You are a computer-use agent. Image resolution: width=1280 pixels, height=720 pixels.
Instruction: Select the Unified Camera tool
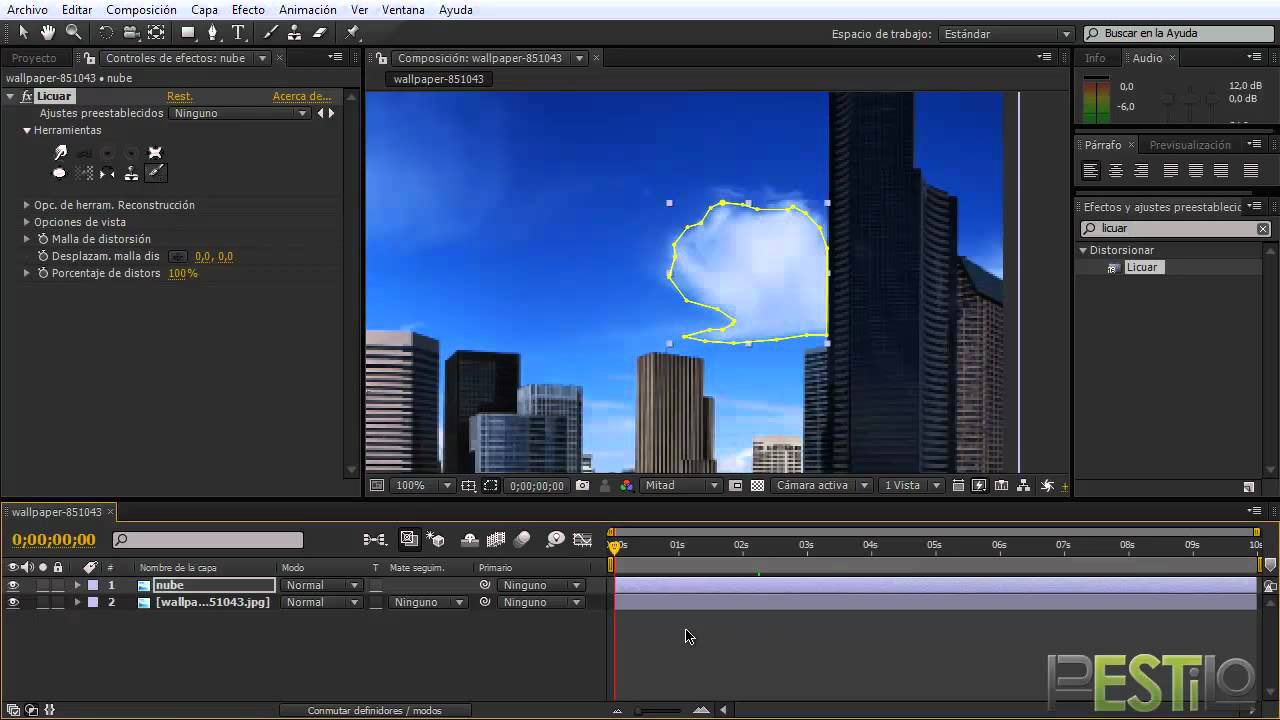tap(131, 32)
